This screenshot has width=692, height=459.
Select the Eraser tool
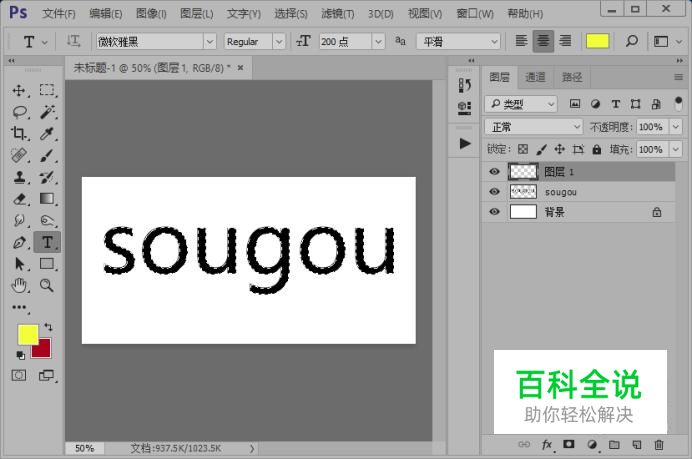19,199
